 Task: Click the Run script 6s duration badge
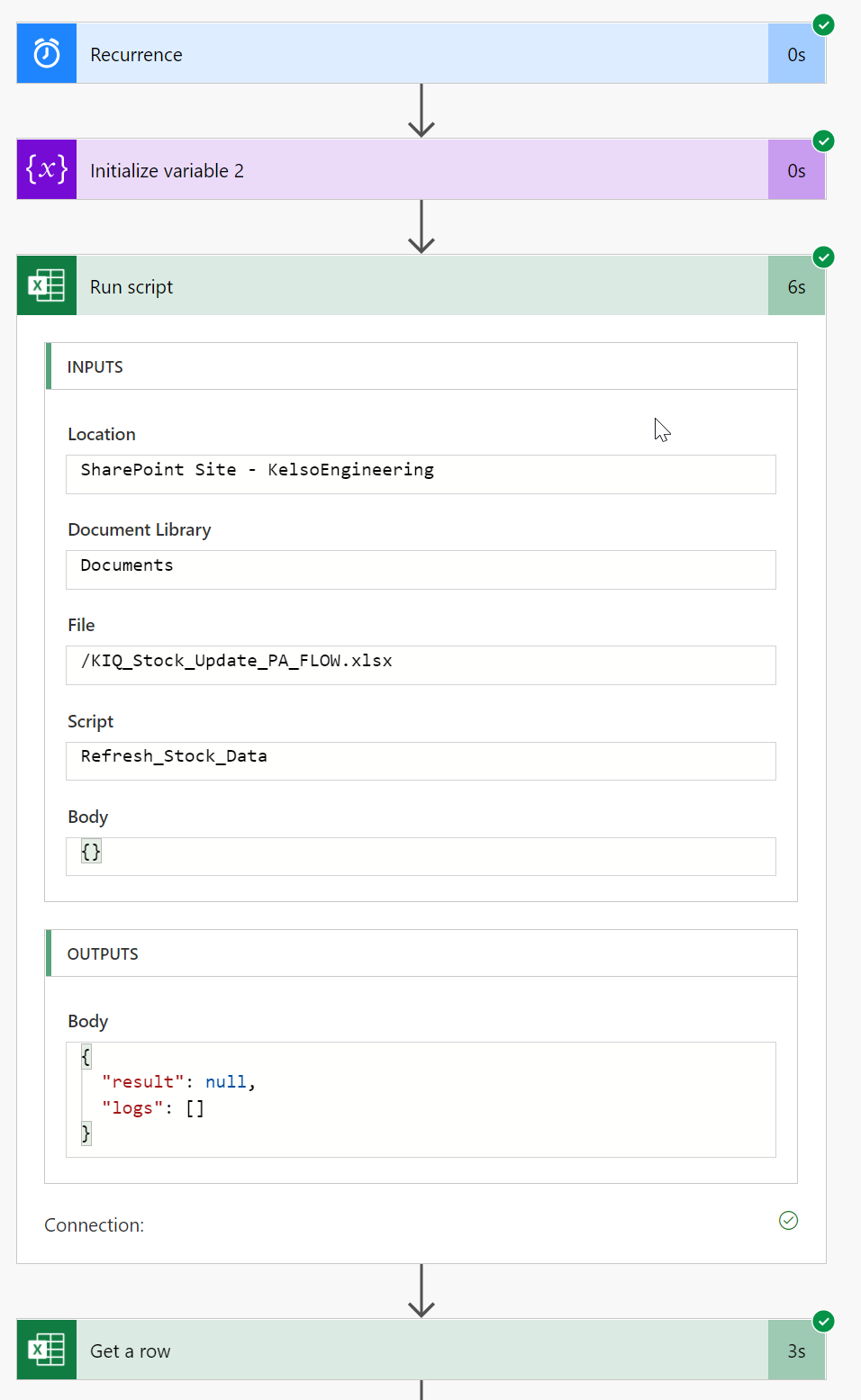(796, 285)
